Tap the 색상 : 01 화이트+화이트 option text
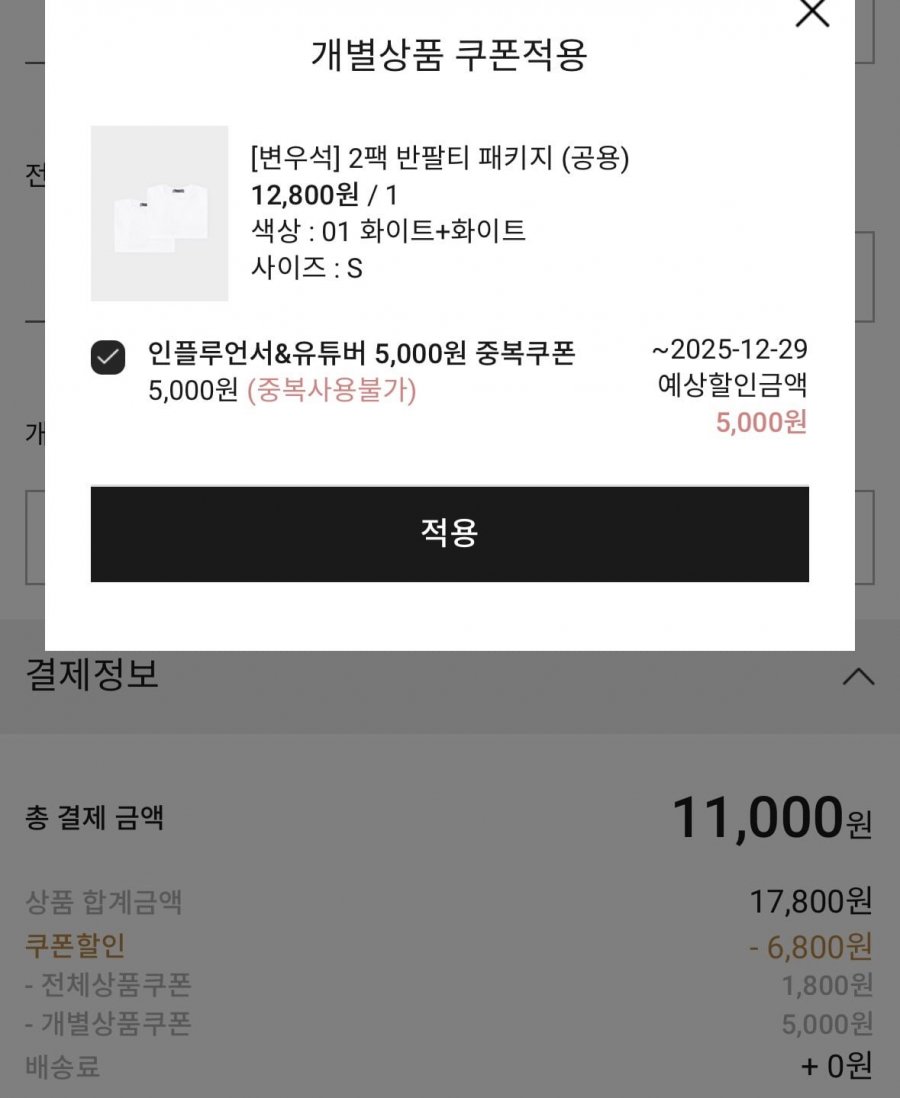 [x=388, y=231]
